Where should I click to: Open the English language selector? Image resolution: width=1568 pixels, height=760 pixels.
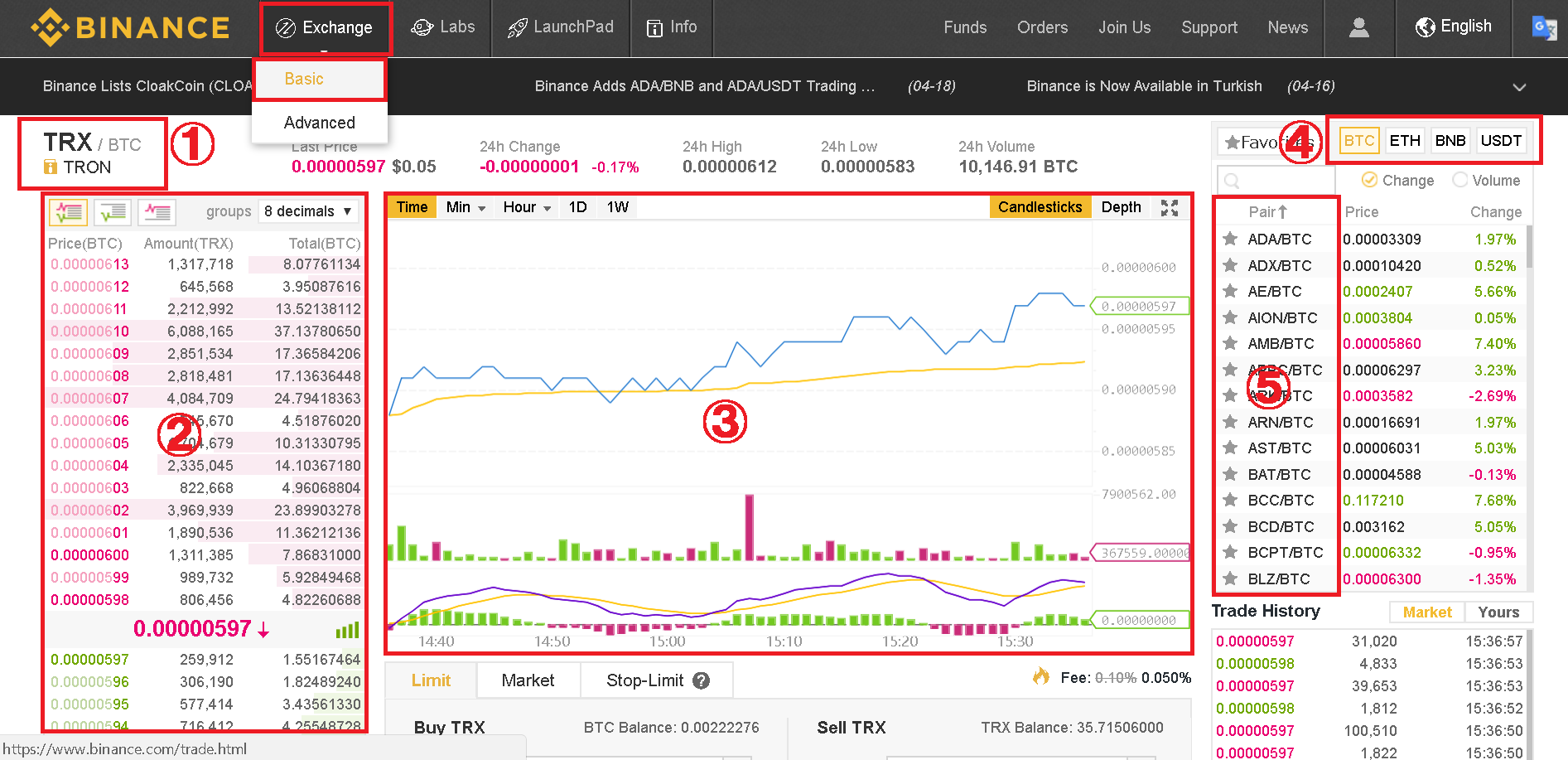[1454, 27]
